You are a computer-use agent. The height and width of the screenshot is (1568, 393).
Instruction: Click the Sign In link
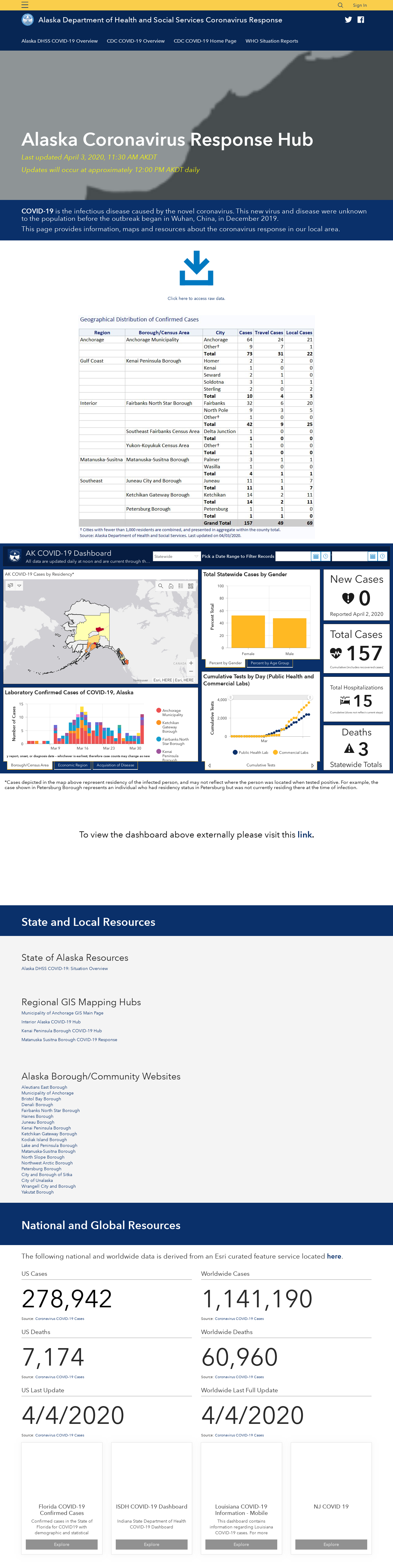(x=360, y=5)
